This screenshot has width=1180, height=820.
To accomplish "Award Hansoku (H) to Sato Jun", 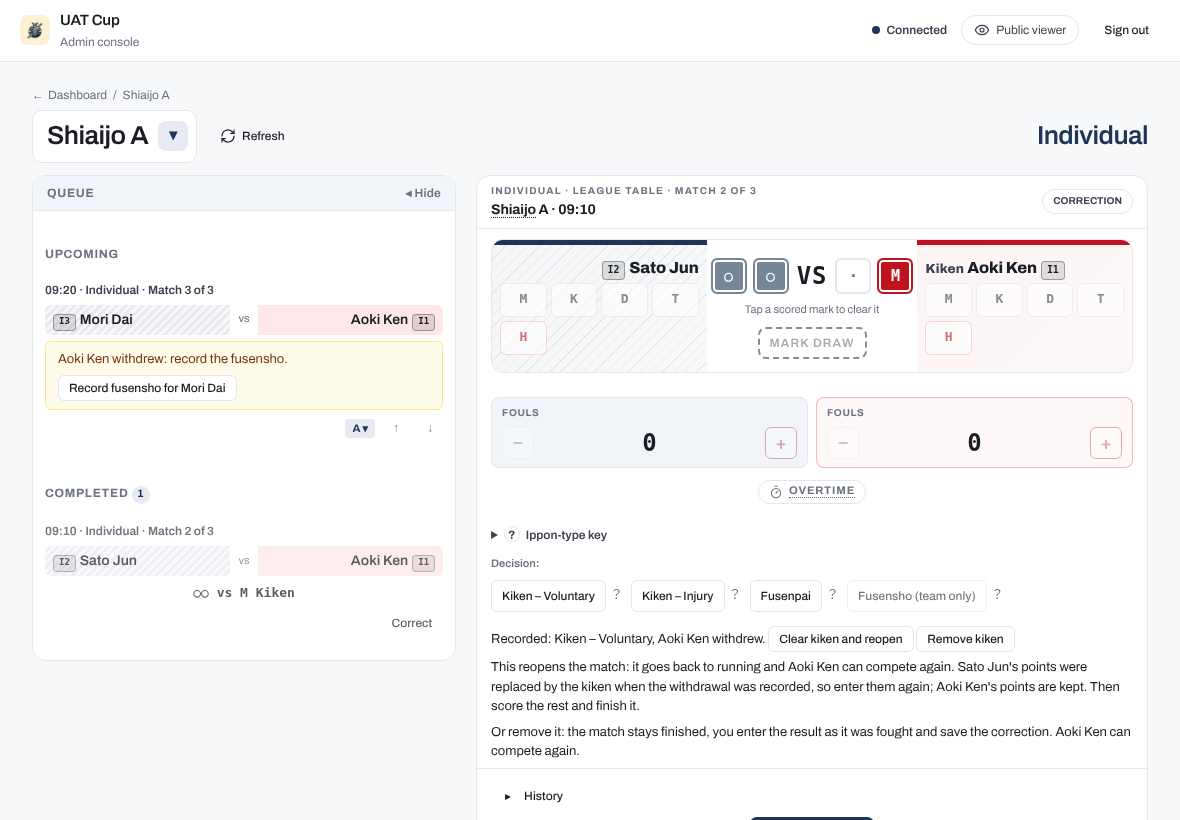I will pyautogui.click(x=523, y=337).
